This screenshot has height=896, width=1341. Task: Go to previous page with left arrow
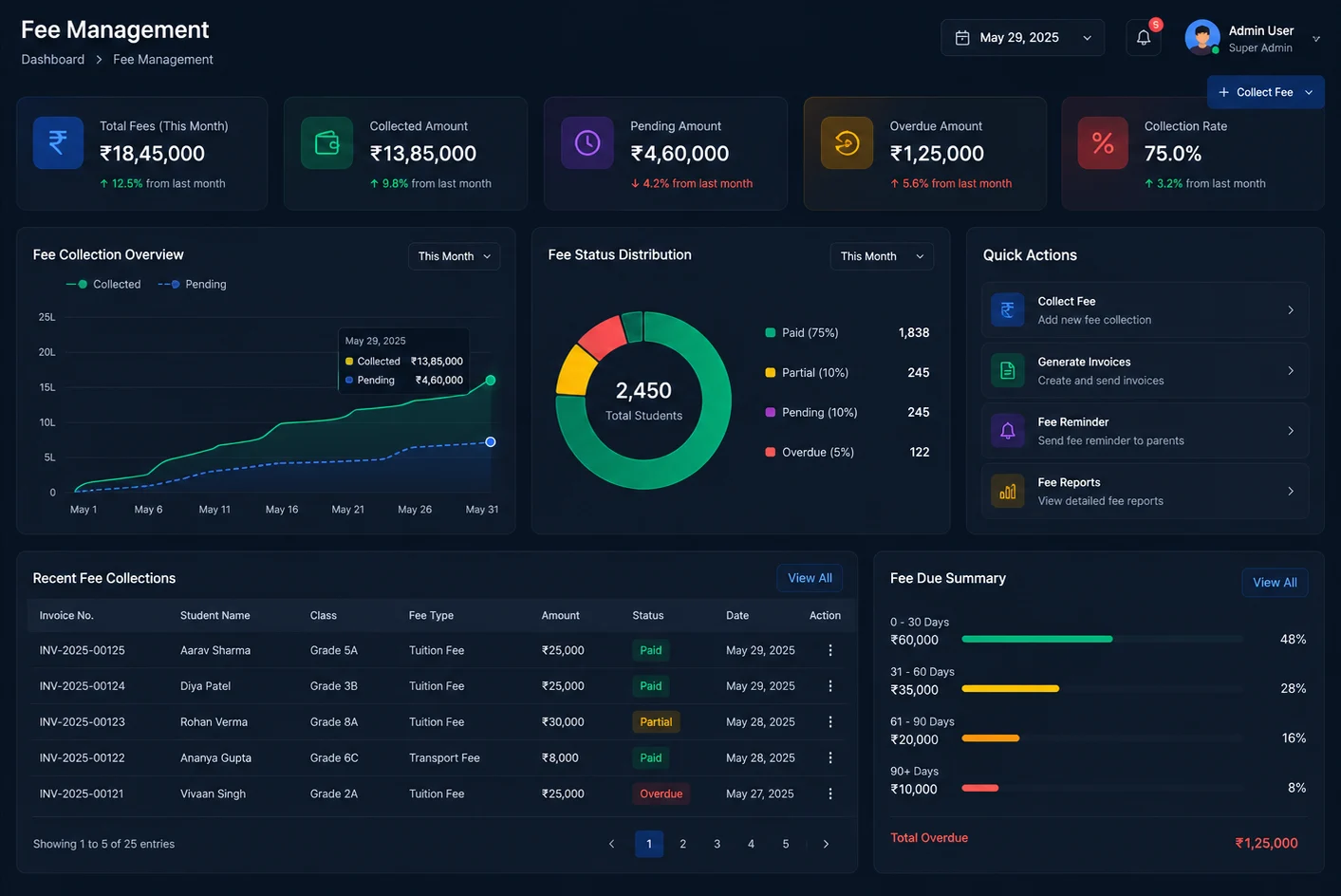pos(611,844)
